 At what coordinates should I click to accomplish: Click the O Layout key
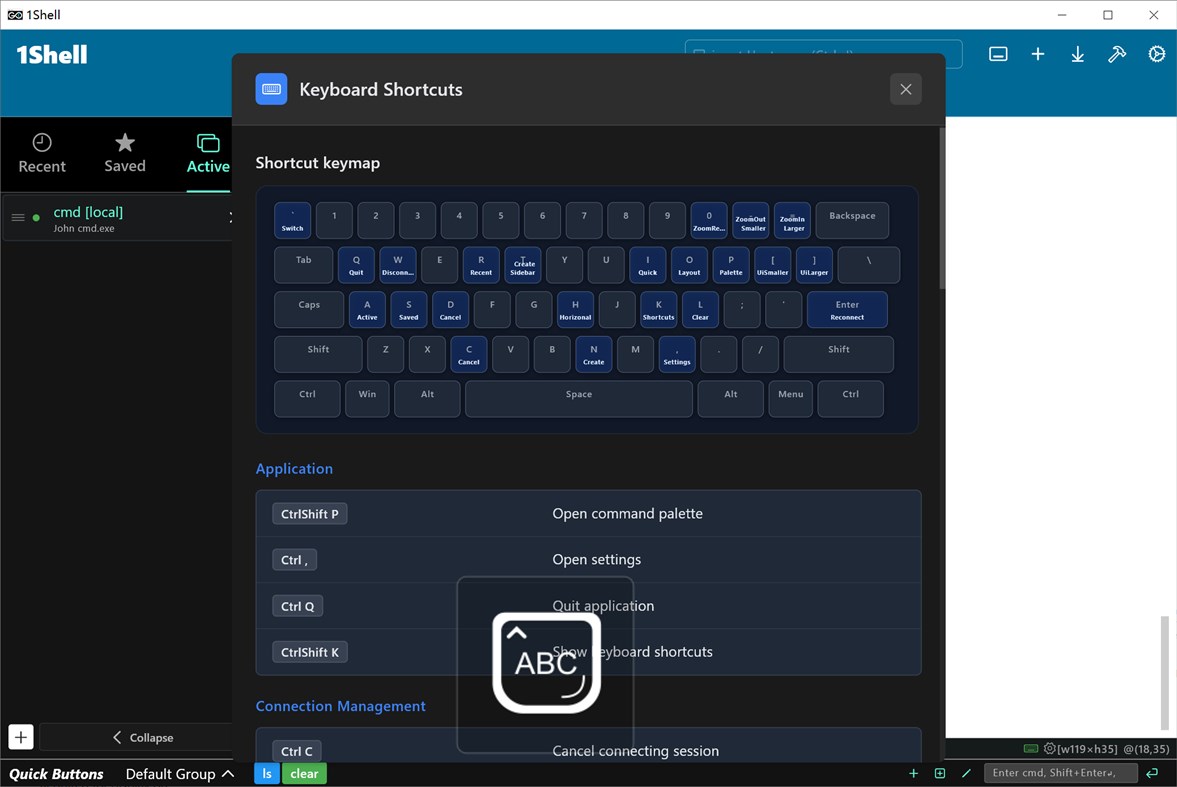click(689, 265)
